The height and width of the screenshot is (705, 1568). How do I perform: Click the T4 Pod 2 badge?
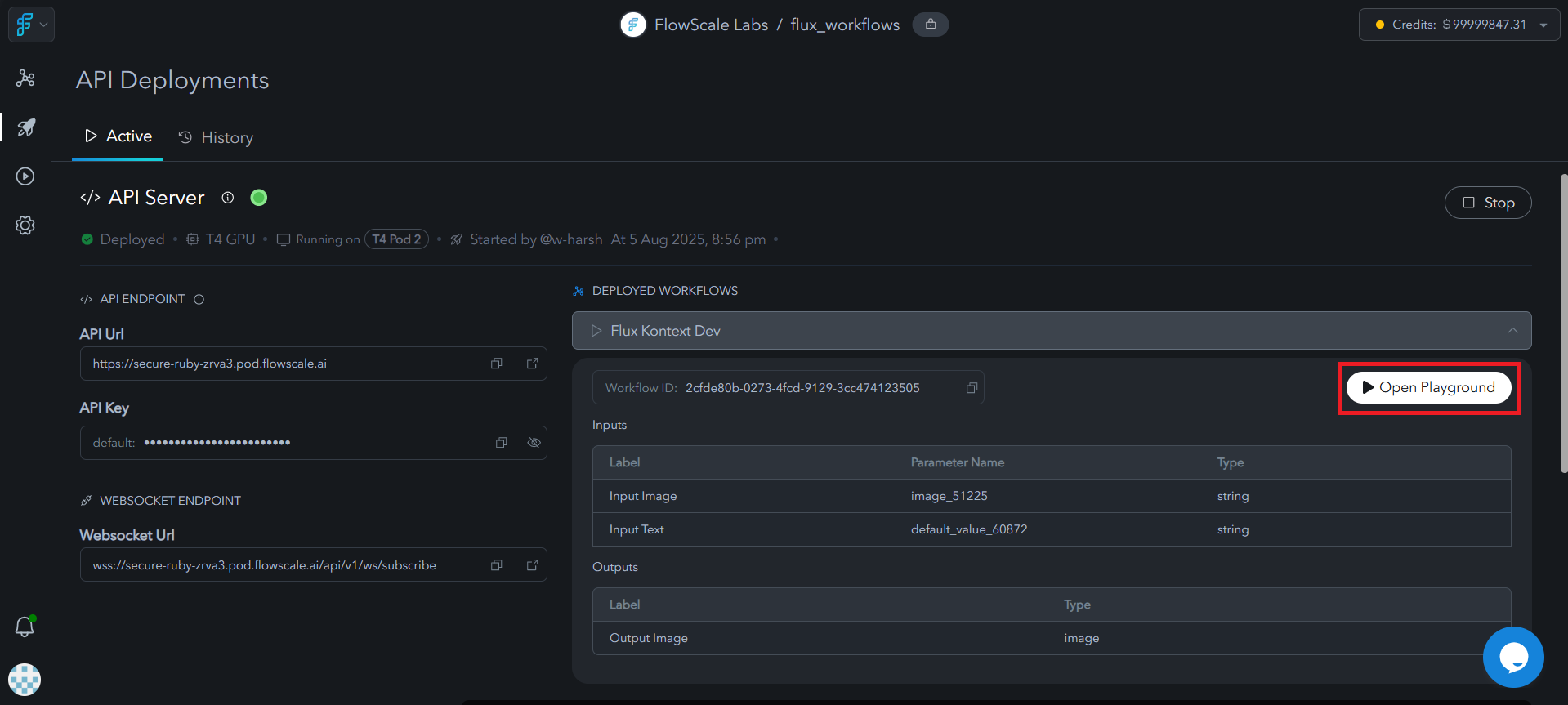click(396, 239)
